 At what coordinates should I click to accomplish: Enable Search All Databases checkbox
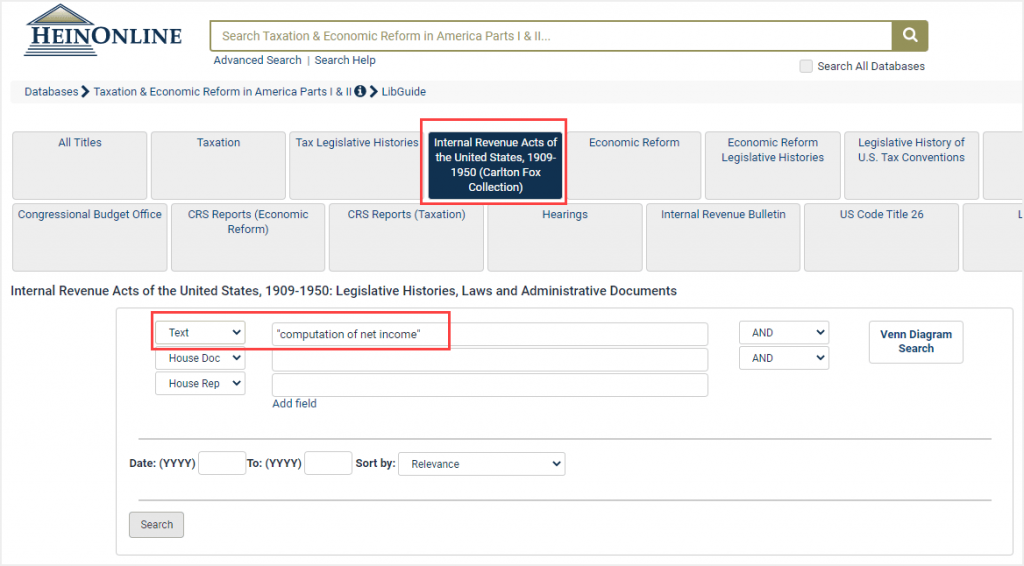coord(806,66)
